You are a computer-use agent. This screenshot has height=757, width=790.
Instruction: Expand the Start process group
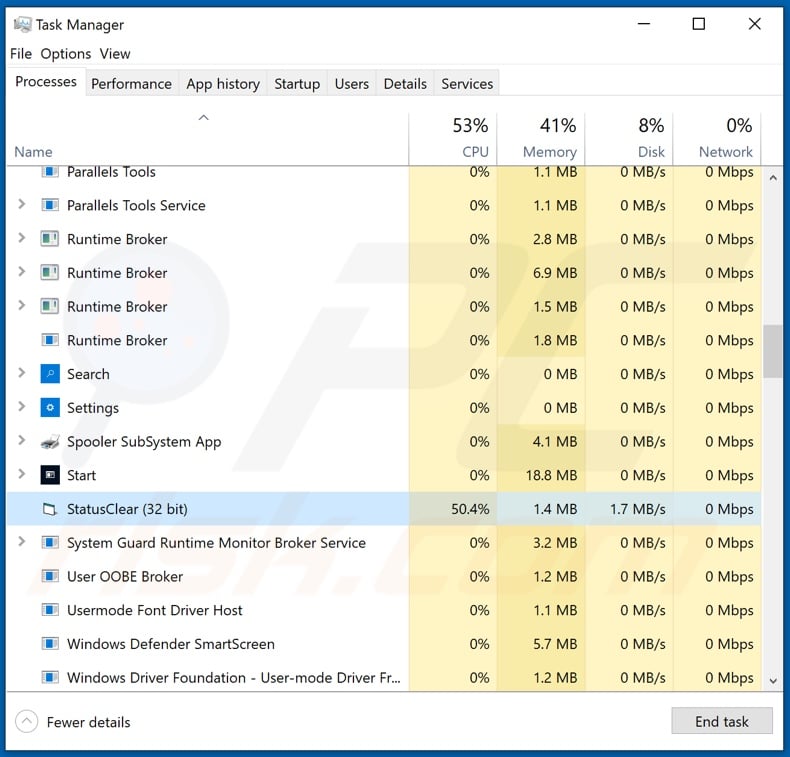pos(22,474)
